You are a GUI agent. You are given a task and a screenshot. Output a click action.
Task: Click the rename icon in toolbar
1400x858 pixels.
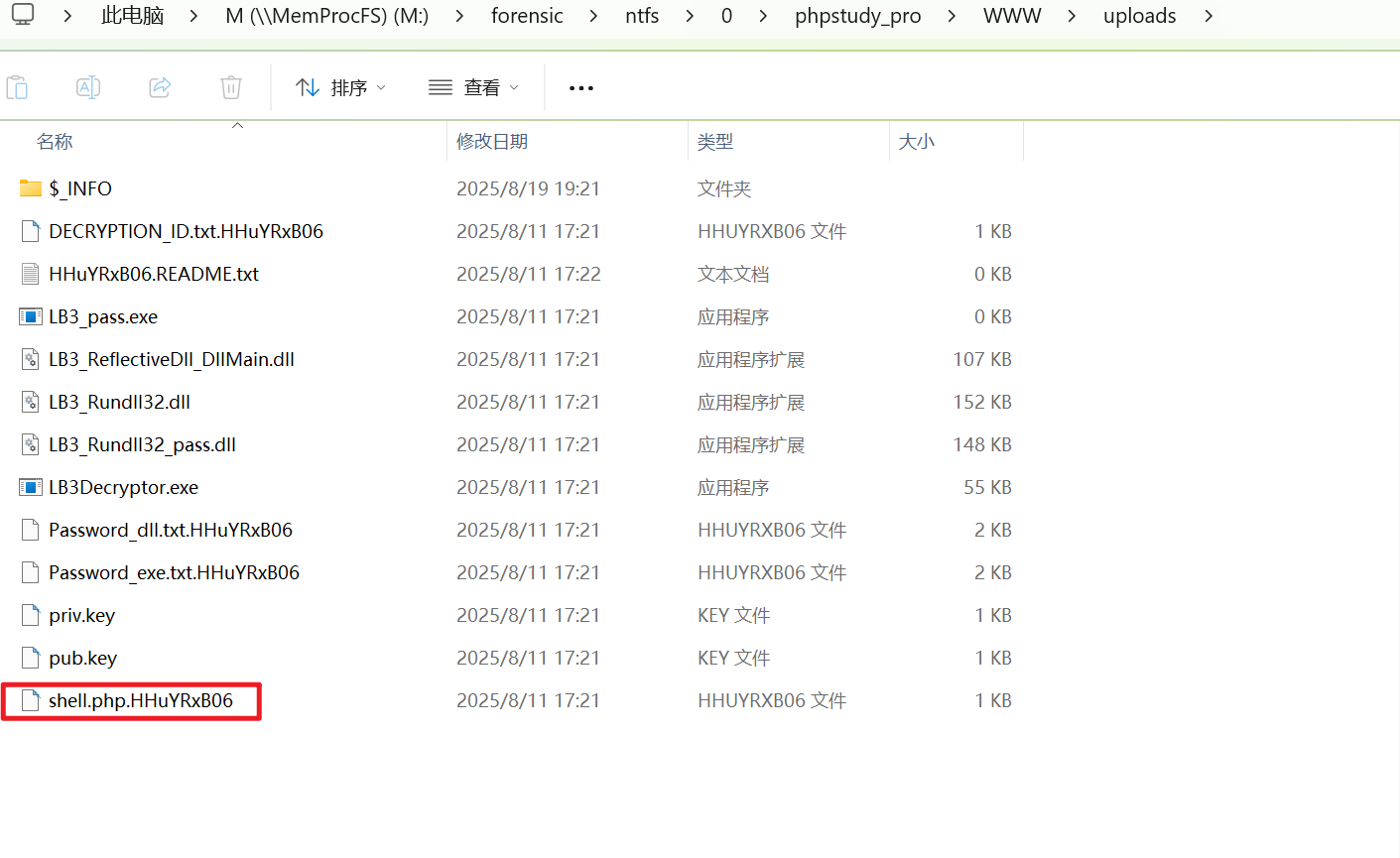tap(88, 87)
